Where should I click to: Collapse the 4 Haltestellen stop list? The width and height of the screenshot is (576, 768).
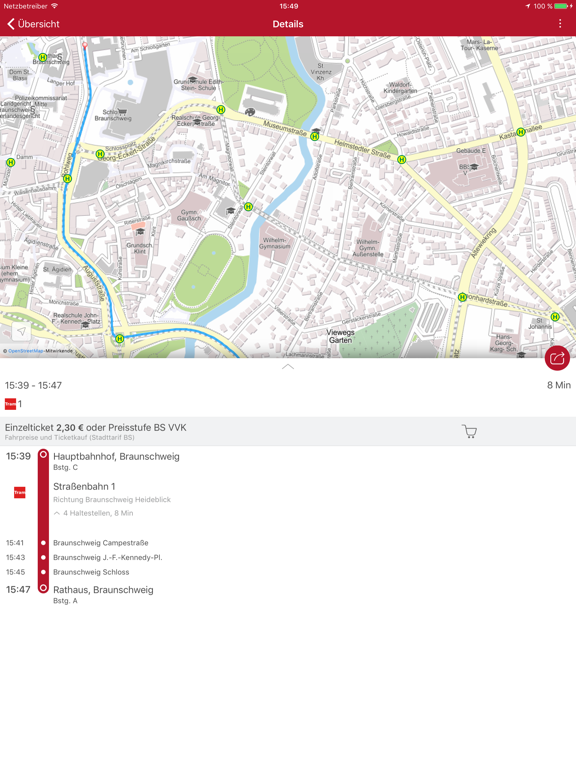(94, 513)
